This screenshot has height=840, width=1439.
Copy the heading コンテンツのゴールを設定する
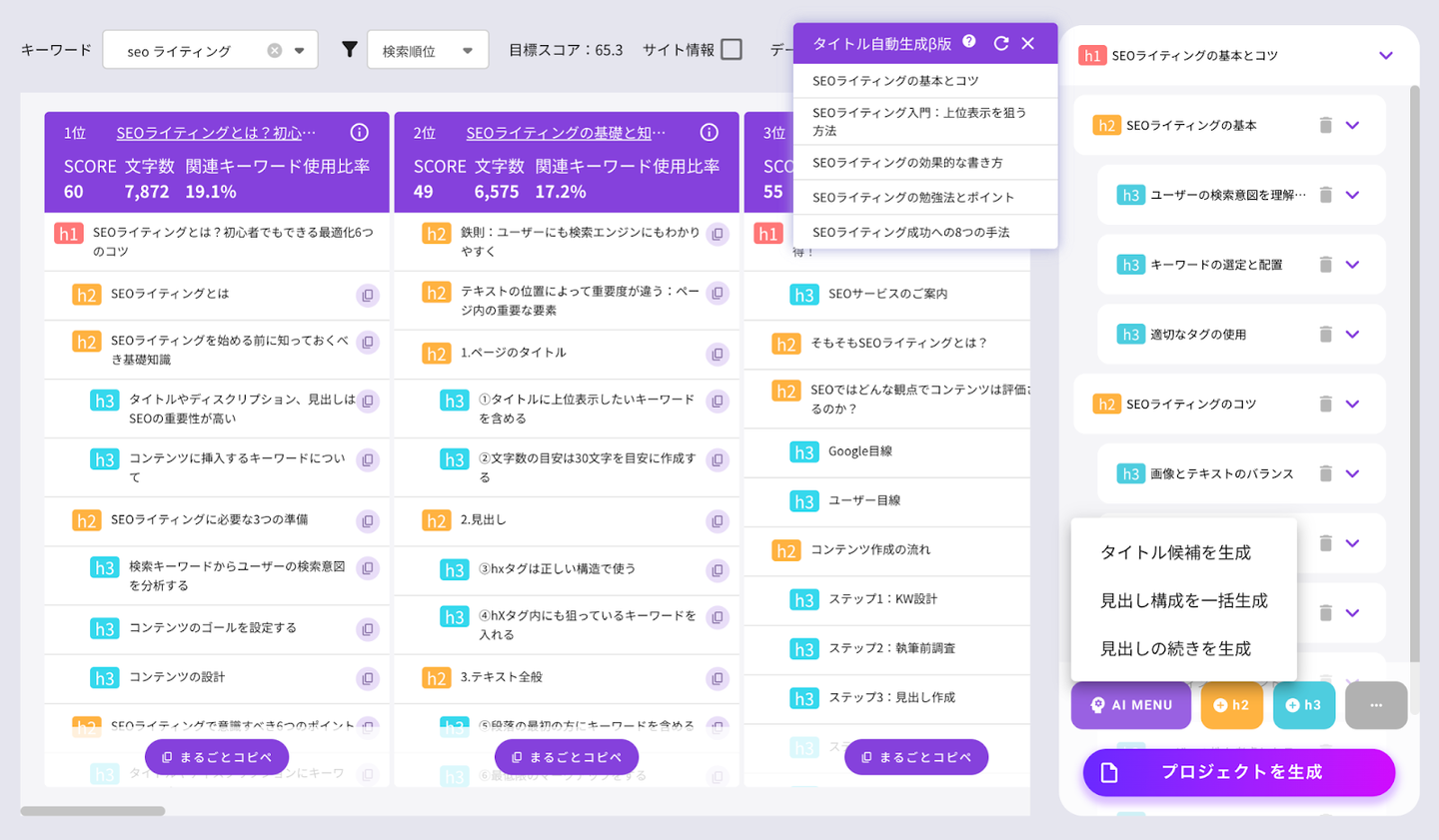tap(368, 628)
